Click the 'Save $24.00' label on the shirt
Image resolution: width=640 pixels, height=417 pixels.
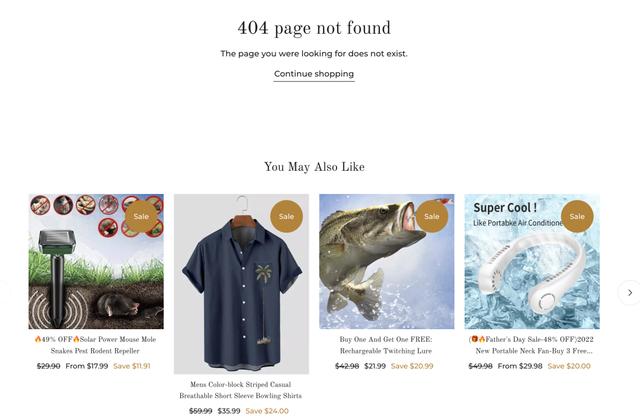coord(267,411)
